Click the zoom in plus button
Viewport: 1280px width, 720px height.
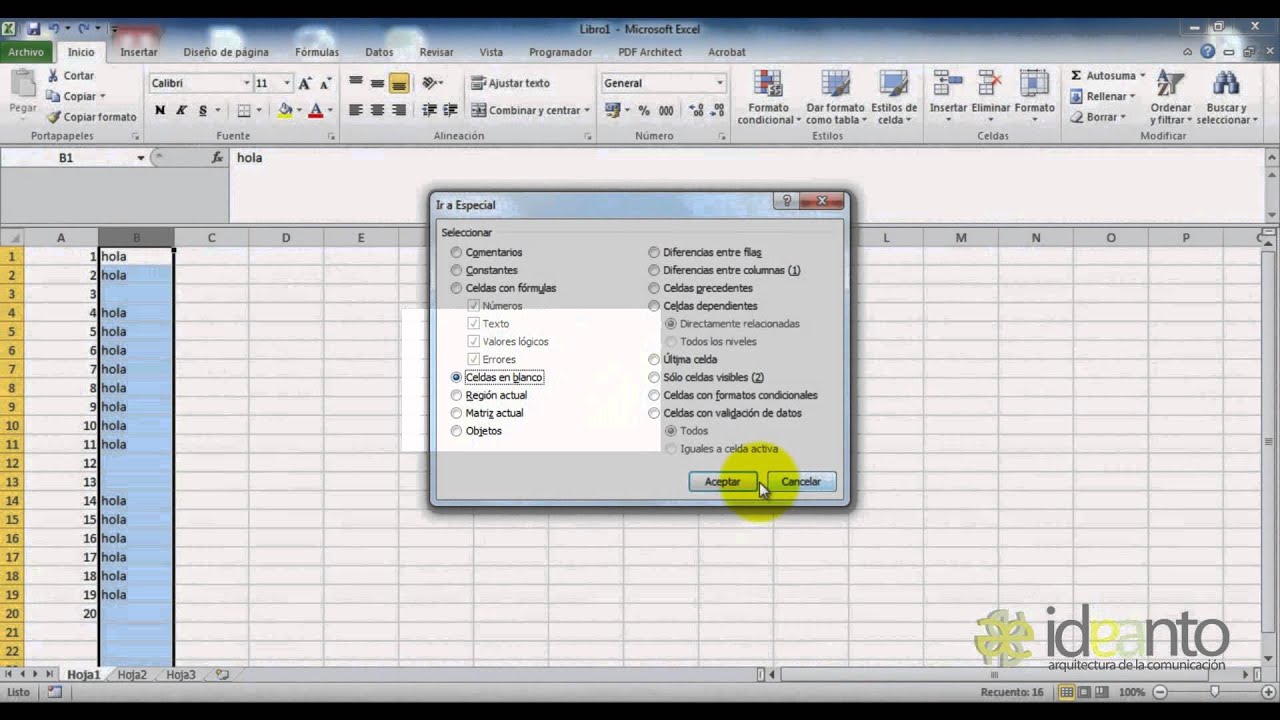[x=1269, y=692]
